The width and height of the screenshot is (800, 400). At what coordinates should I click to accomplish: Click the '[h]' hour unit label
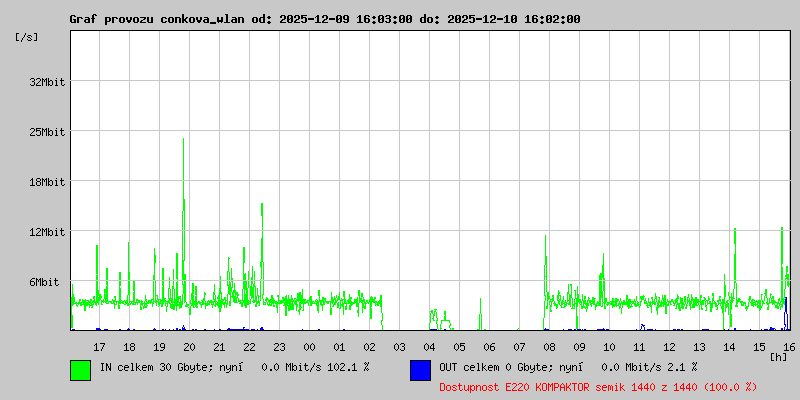click(x=779, y=357)
